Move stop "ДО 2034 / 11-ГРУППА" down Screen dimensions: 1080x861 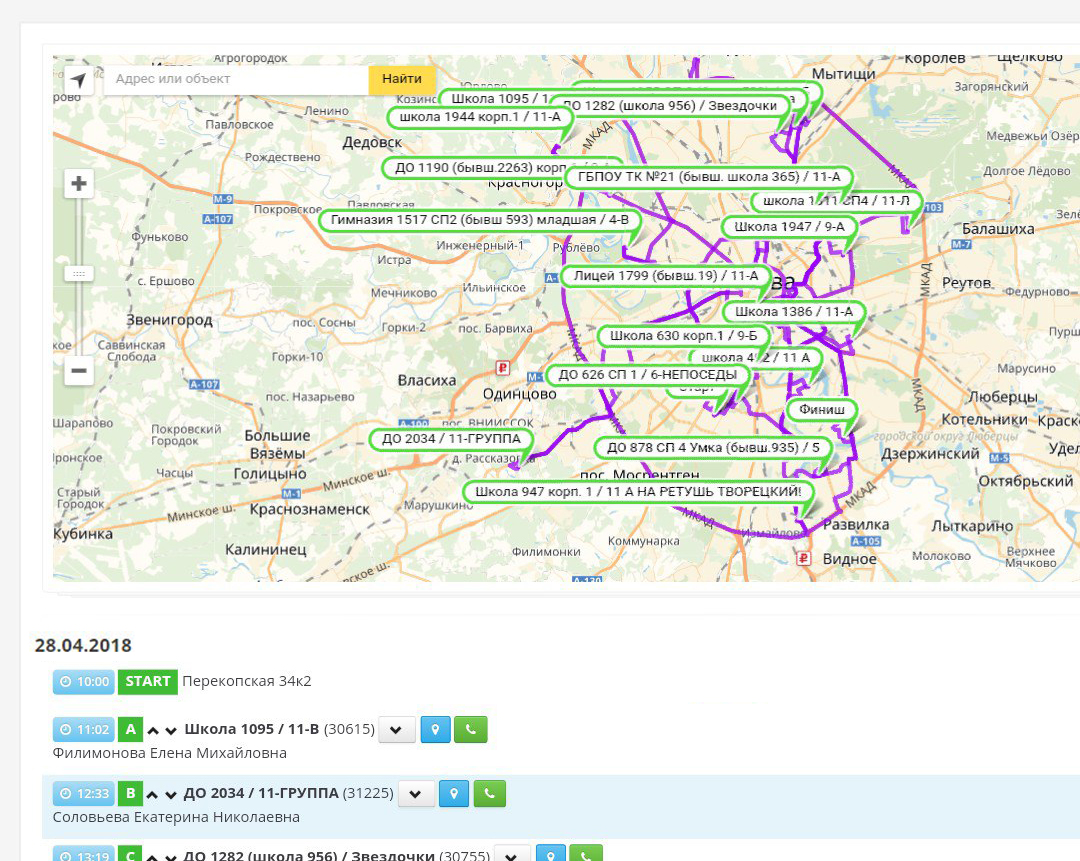tap(171, 794)
